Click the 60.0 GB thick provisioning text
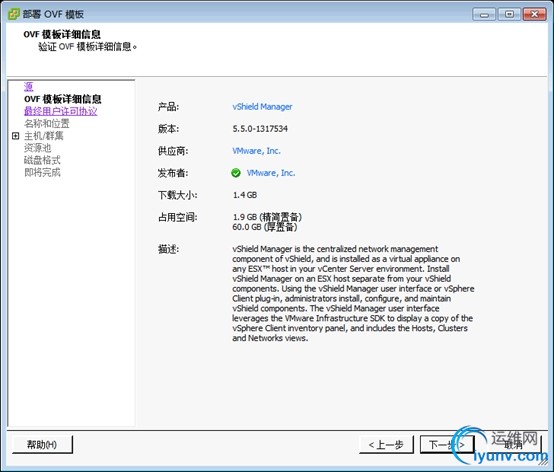 265,227
